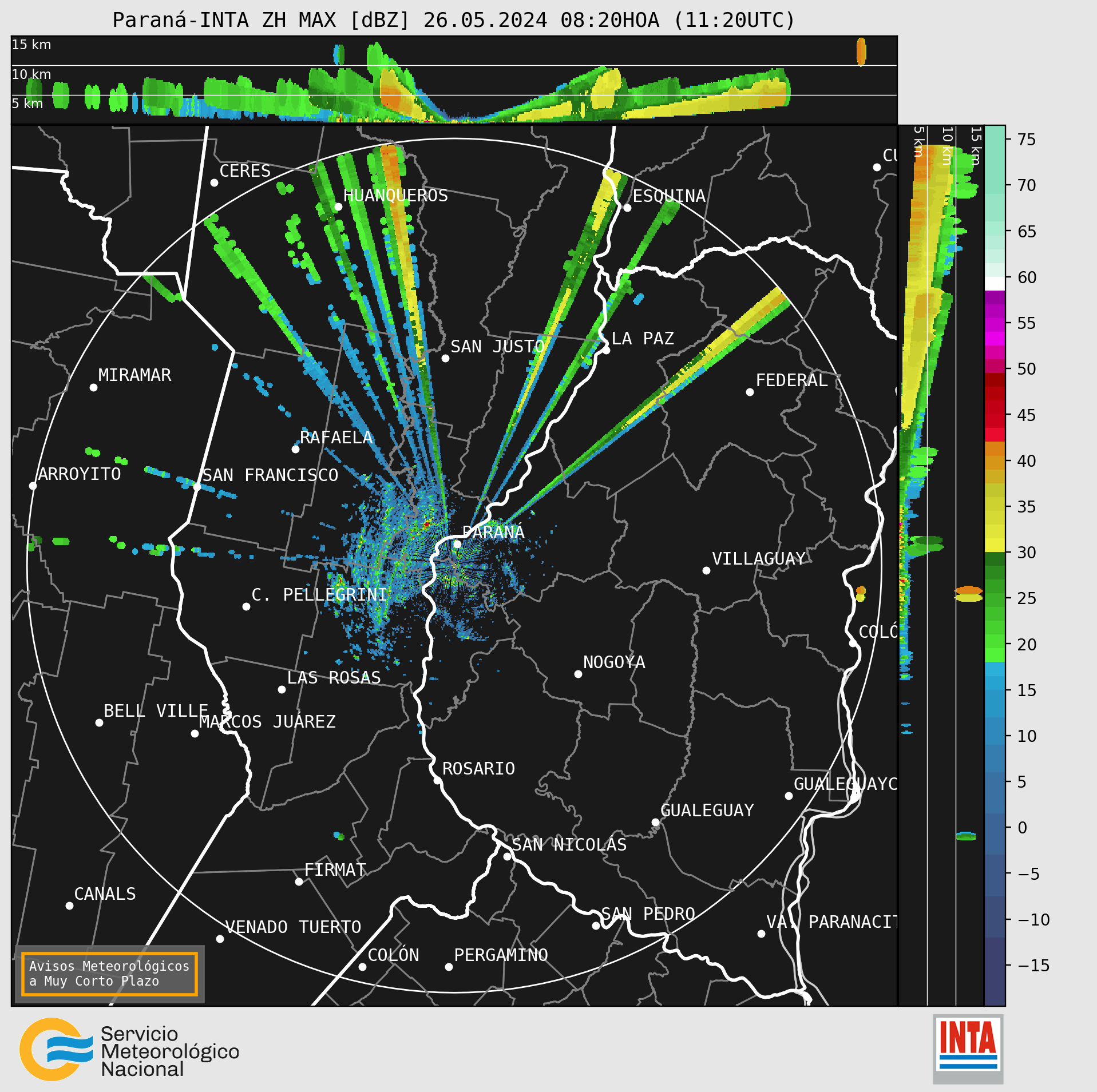Click the LAS ROSAS label

[334, 678]
